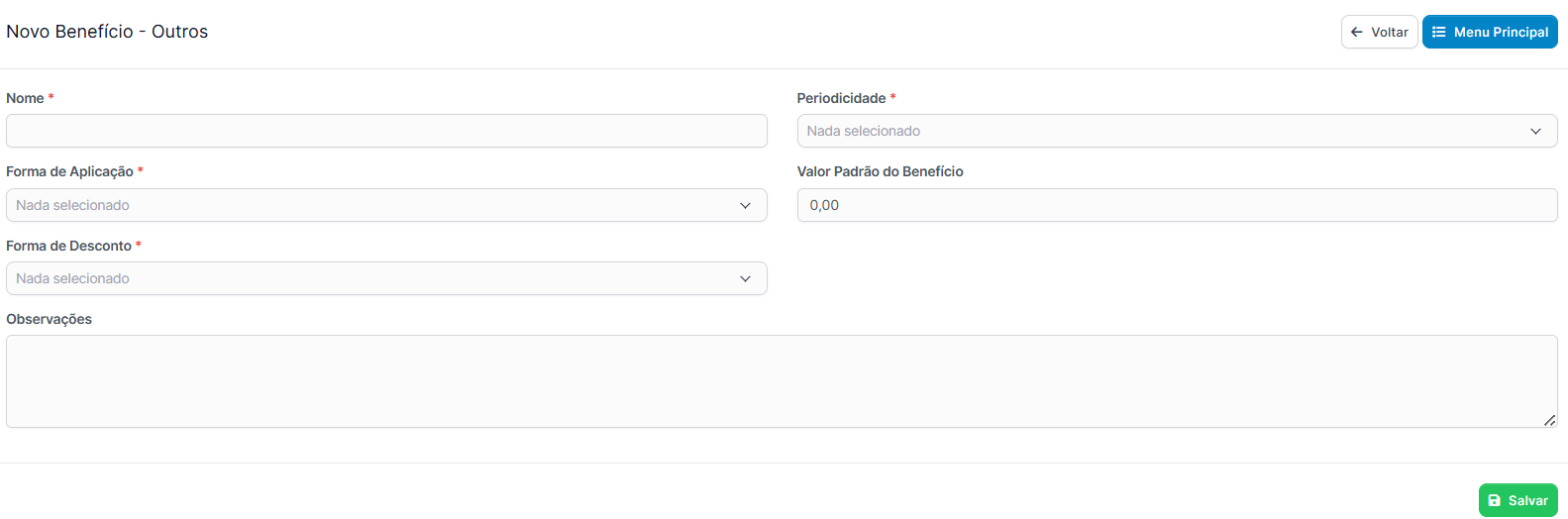Click the floppy disk icon on Salvar

coord(1495,500)
